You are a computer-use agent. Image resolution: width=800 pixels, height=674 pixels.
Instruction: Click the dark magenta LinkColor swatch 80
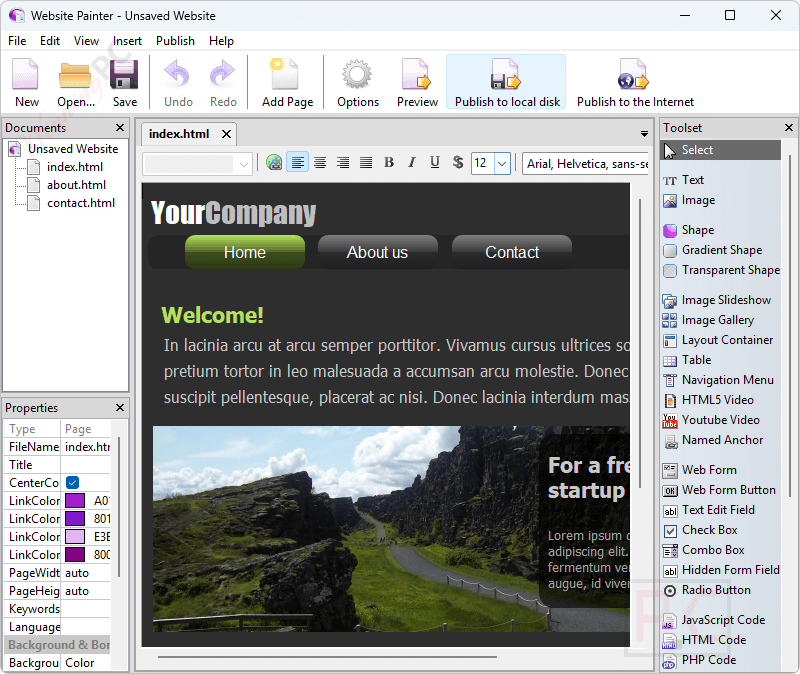75,555
